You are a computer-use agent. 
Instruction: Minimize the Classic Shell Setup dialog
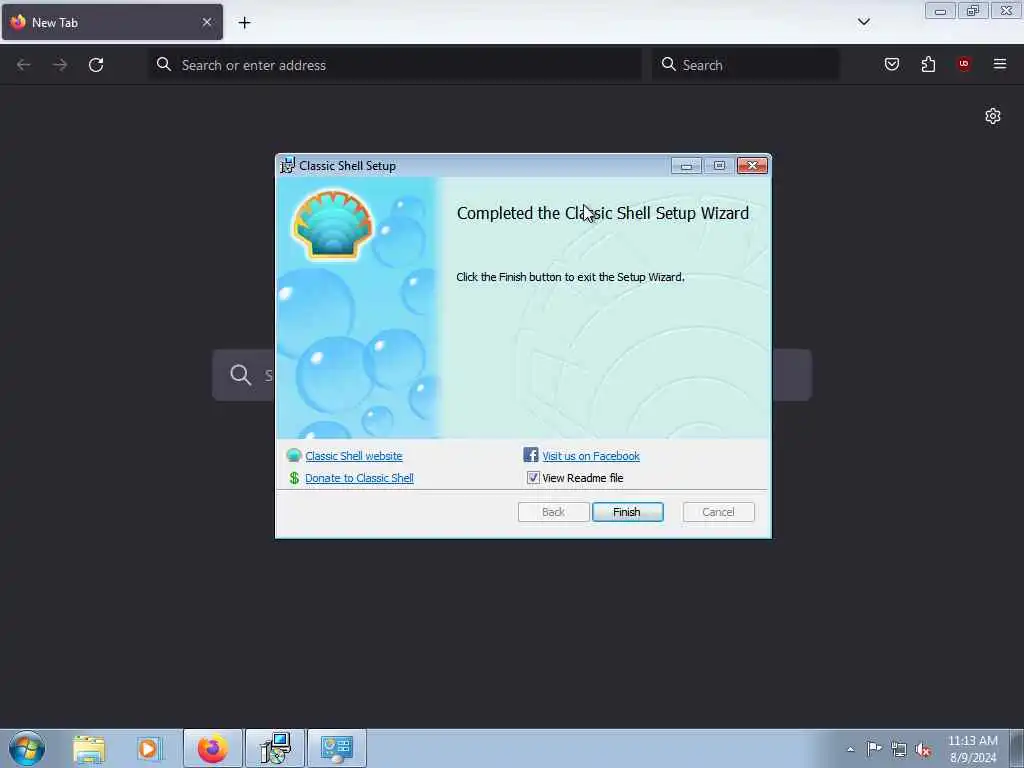pos(686,166)
